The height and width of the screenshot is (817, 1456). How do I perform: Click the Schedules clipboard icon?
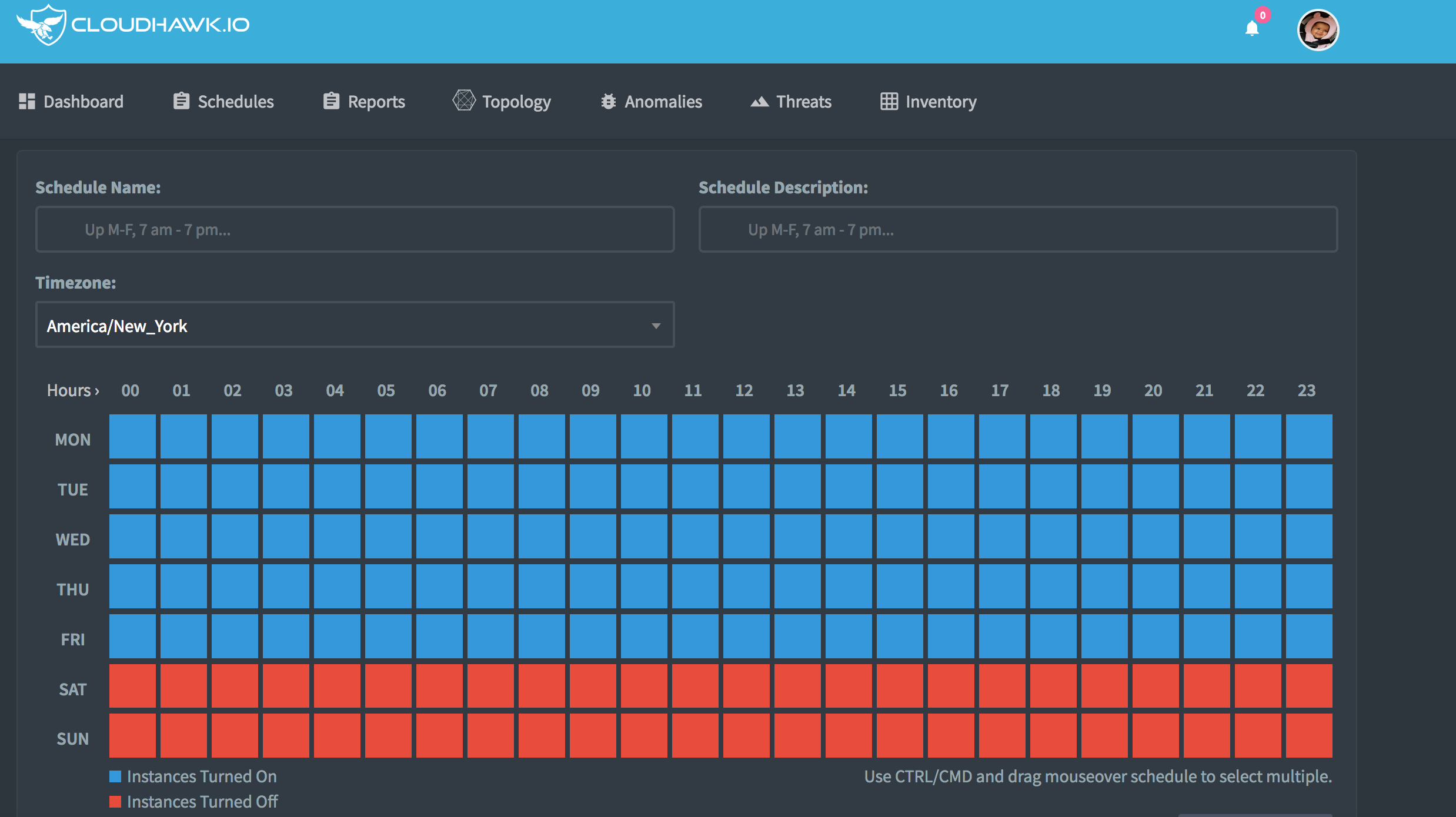(180, 101)
